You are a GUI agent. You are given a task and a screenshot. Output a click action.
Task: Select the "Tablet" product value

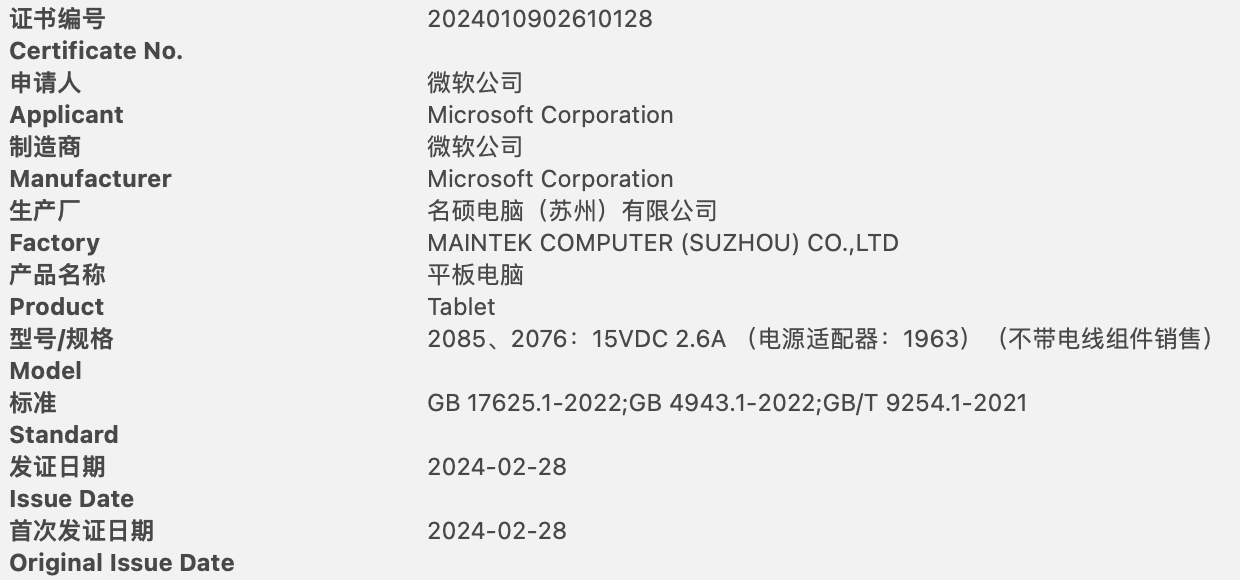click(x=461, y=307)
